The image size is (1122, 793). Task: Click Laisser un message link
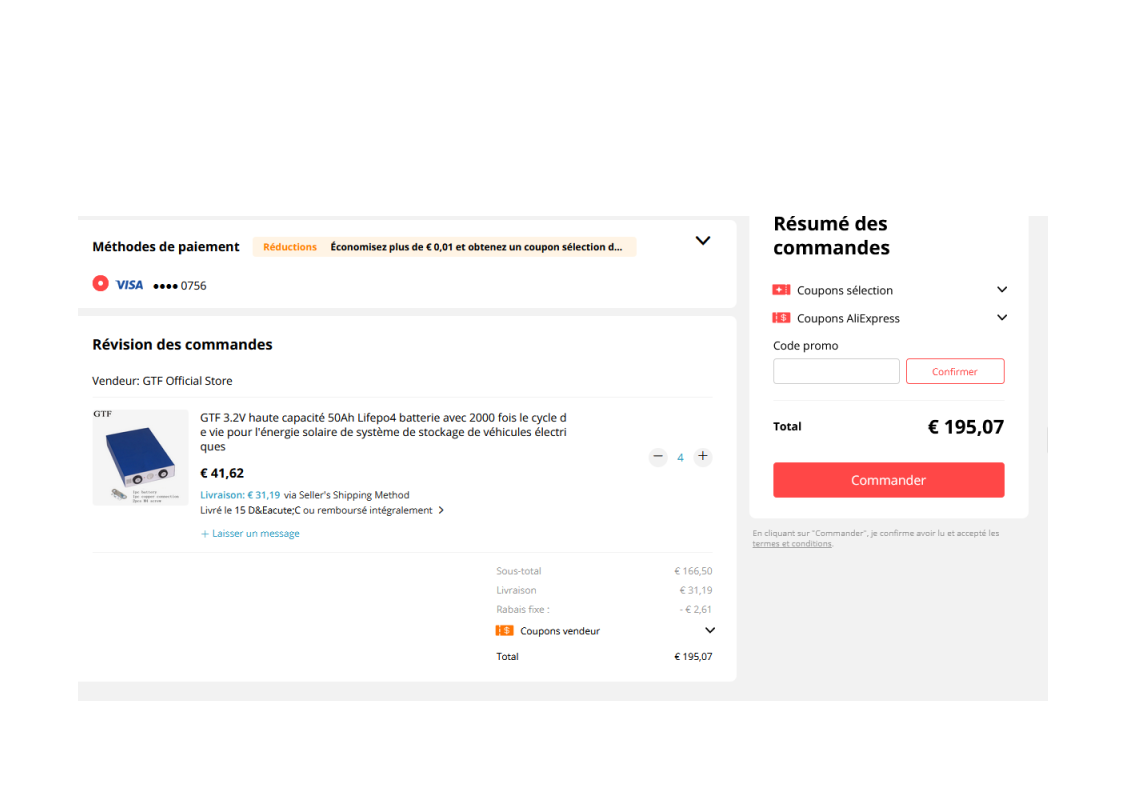coord(251,534)
